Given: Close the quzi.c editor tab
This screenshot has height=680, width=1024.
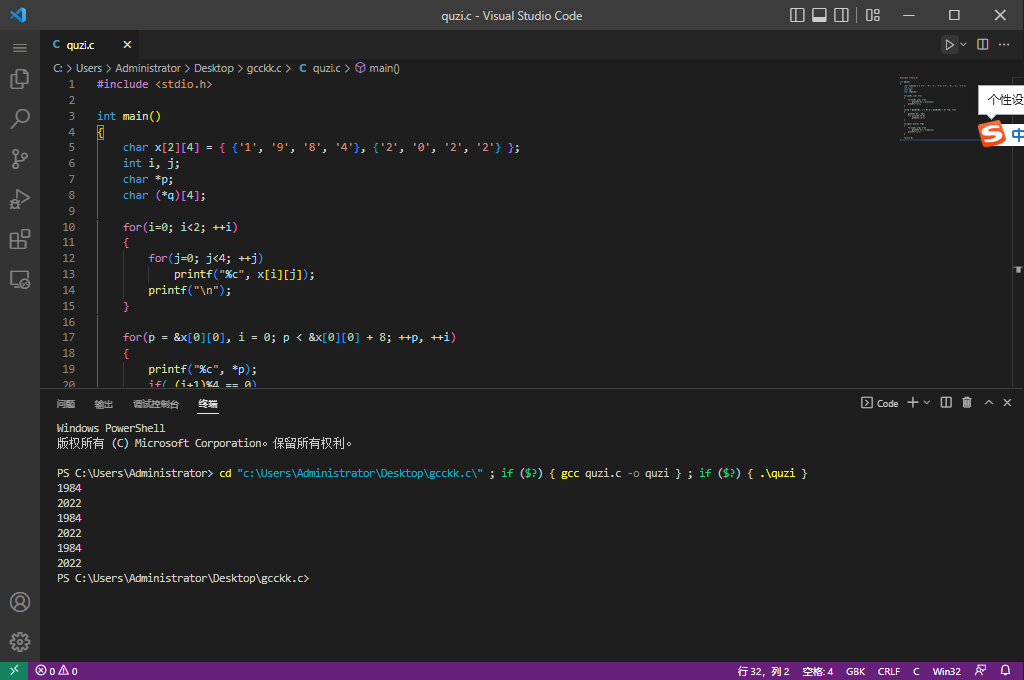Looking at the screenshot, I should (127, 45).
